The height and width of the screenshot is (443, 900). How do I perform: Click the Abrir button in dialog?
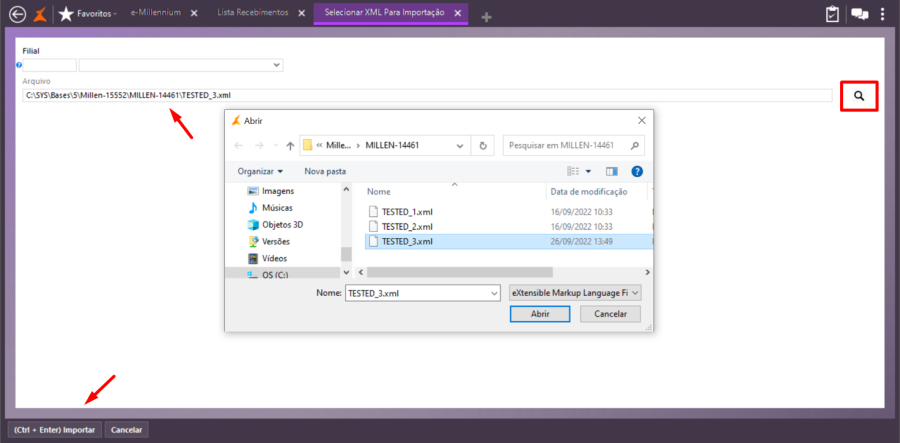[540, 314]
